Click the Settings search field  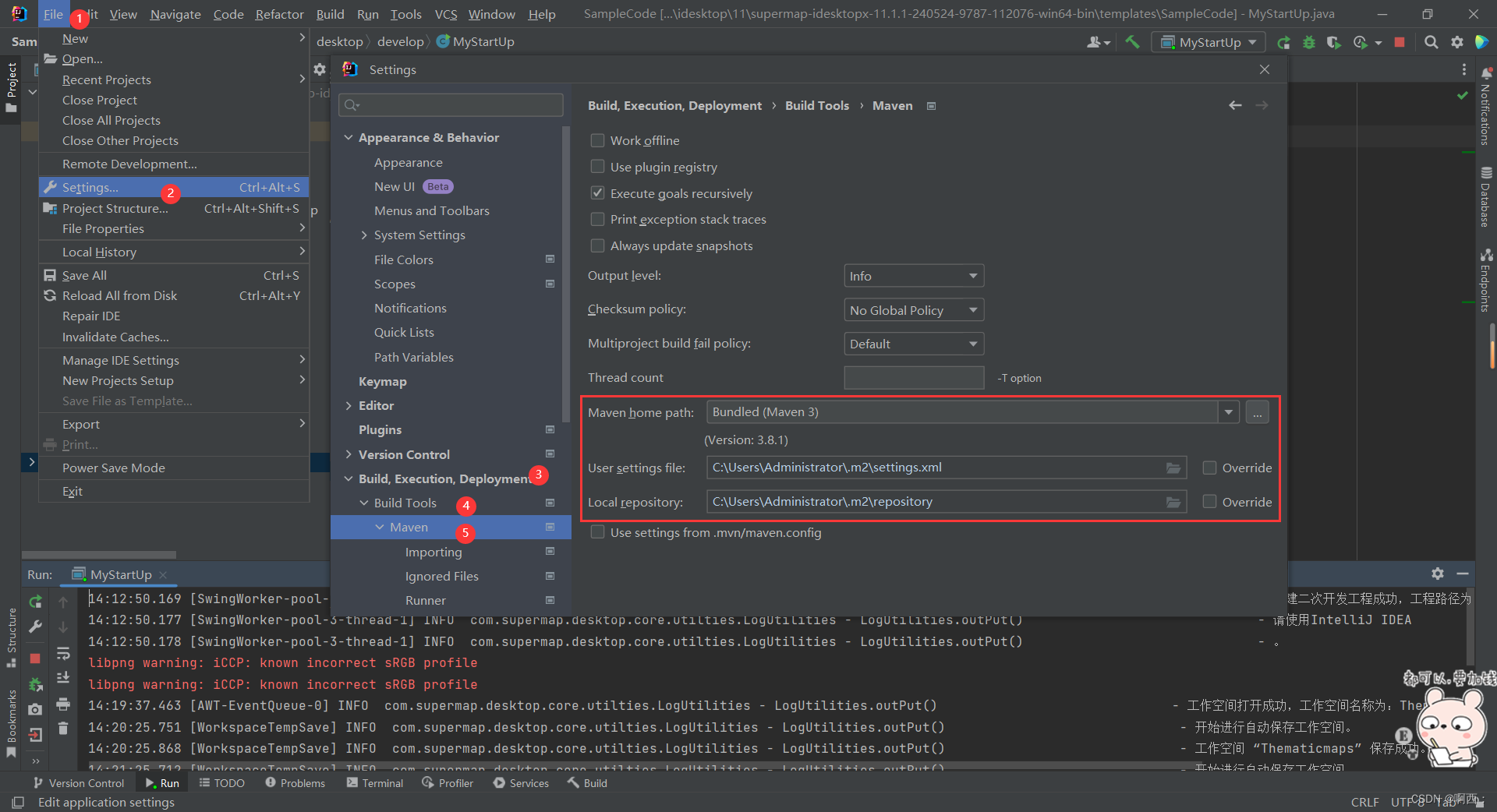pos(451,105)
